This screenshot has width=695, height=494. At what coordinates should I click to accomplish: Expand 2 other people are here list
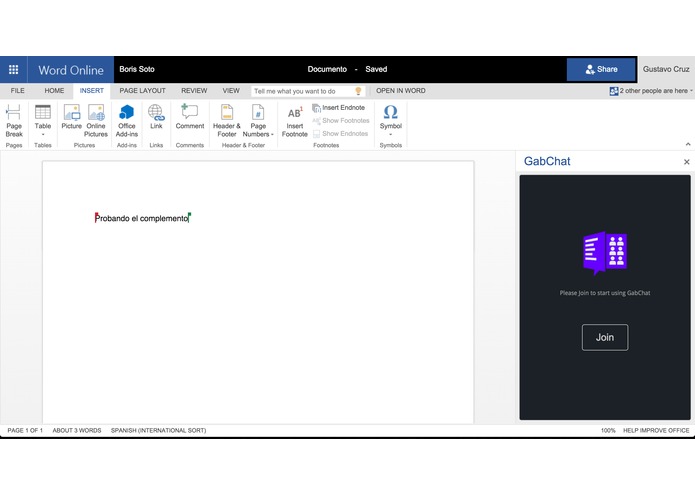651,91
